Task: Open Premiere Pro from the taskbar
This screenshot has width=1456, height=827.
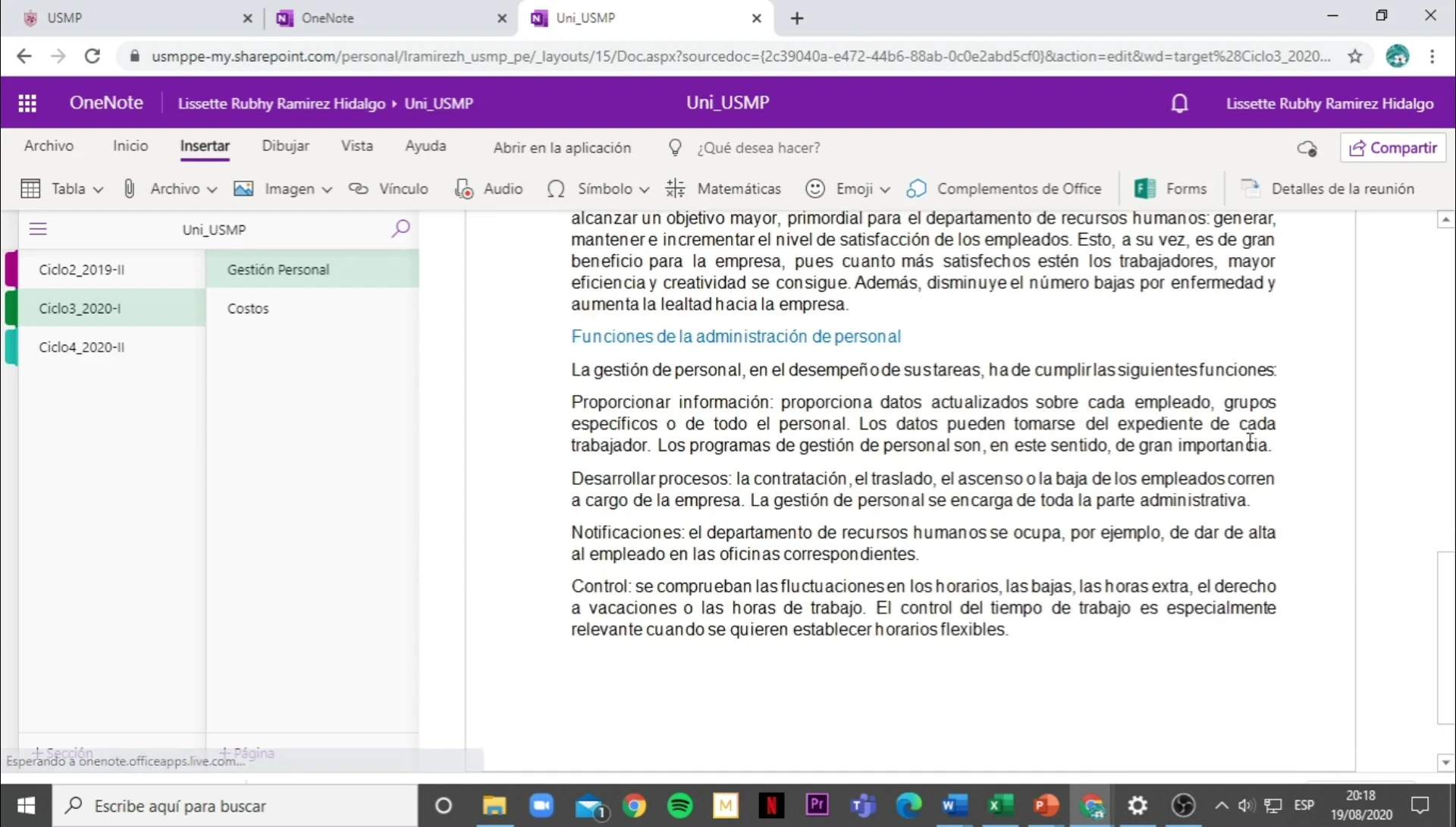Action: 817,805
